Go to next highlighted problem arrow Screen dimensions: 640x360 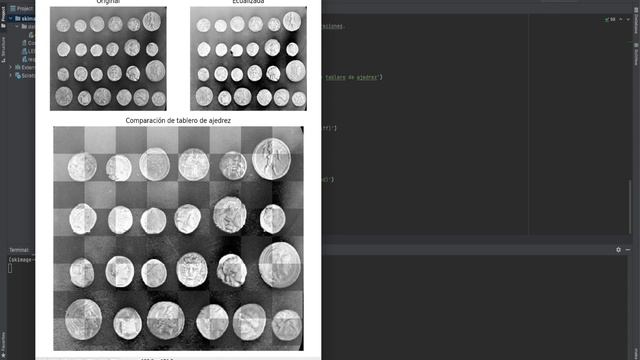pos(628,19)
